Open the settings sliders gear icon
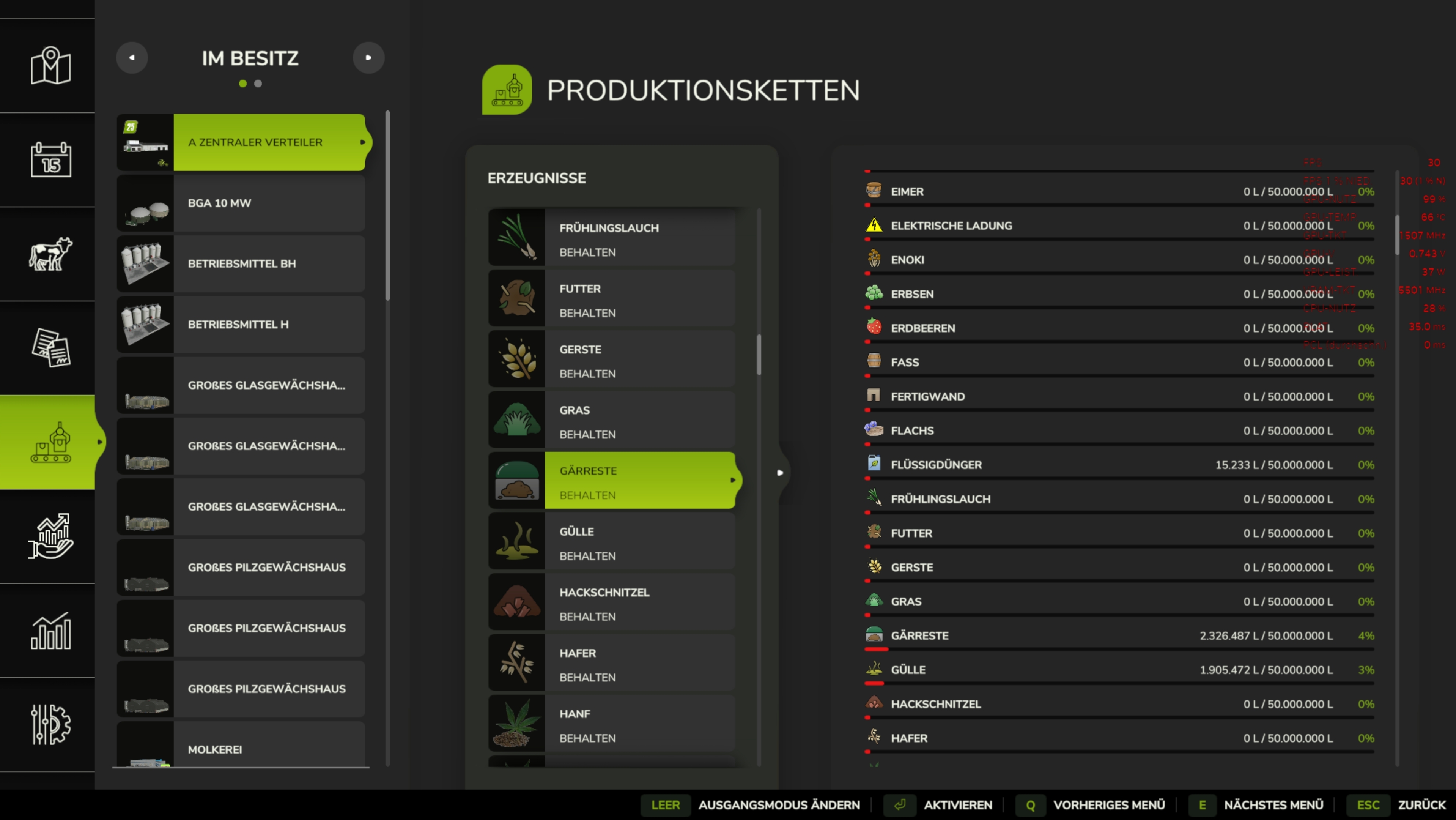The image size is (1456, 820). (x=50, y=724)
